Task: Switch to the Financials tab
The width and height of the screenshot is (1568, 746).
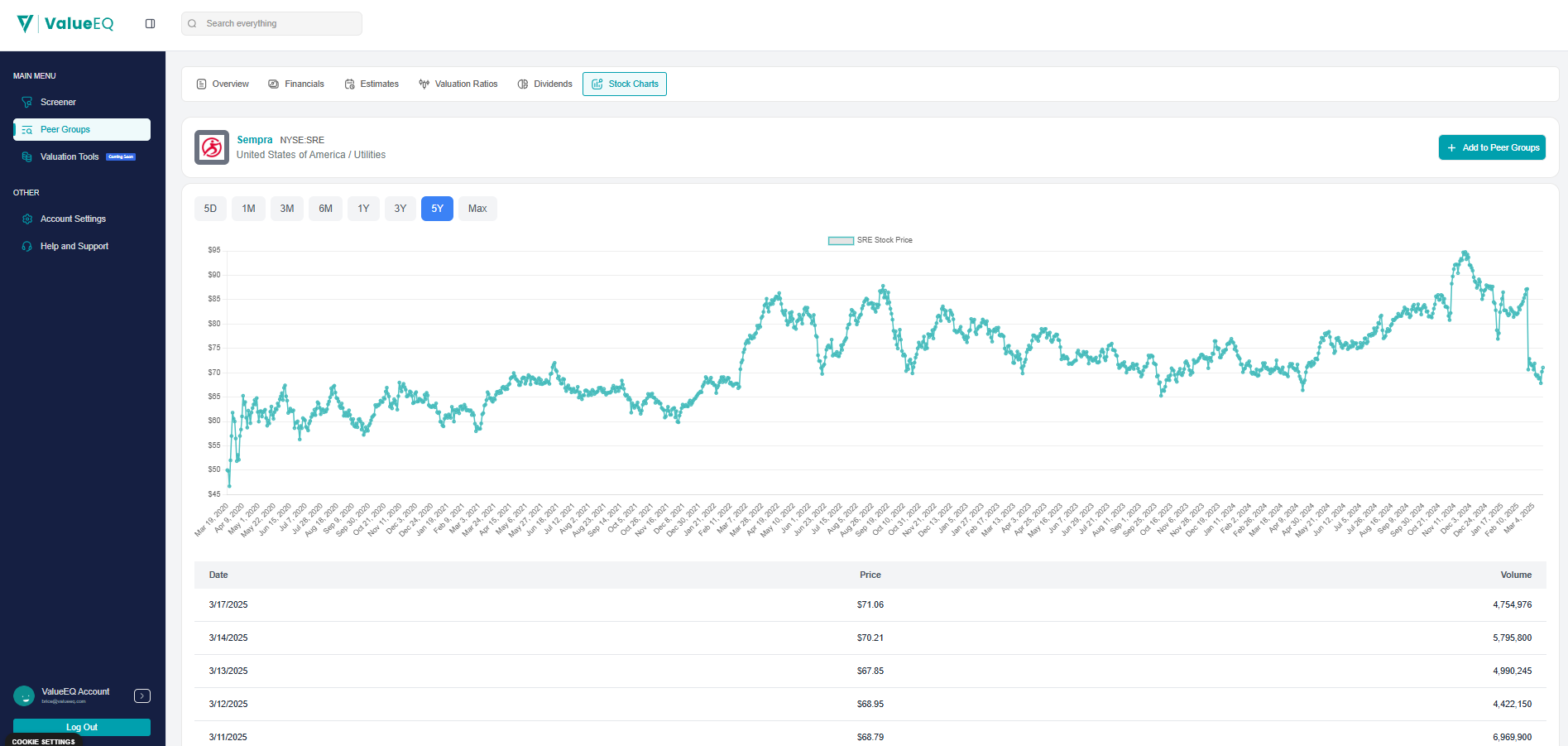Action: click(x=296, y=84)
